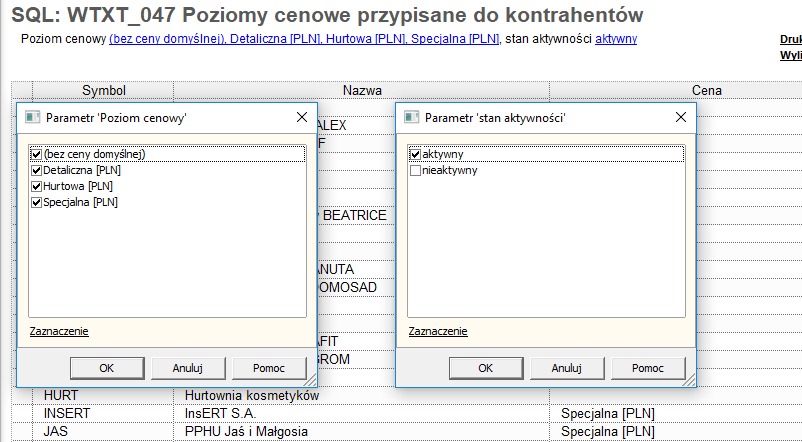Click the price level parameter link in header
The width and height of the screenshot is (802, 442).
click(304, 39)
